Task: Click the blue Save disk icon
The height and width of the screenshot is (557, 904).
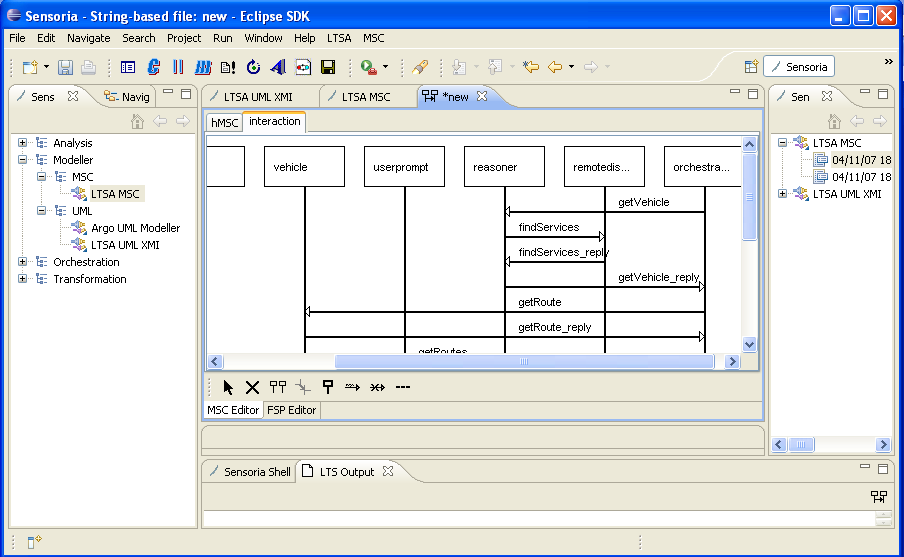Action: (65, 67)
